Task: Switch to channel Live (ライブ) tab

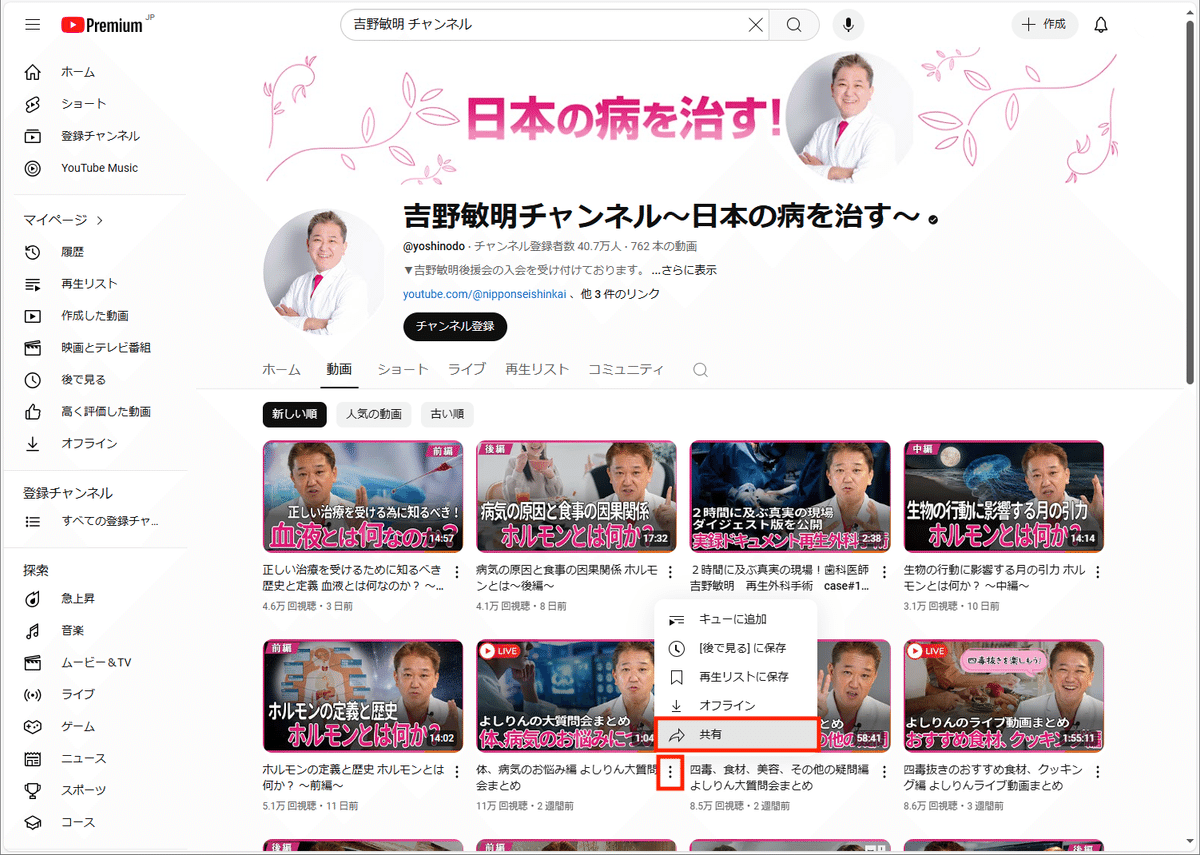Action: pyautogui.click(x=467, y=369)
